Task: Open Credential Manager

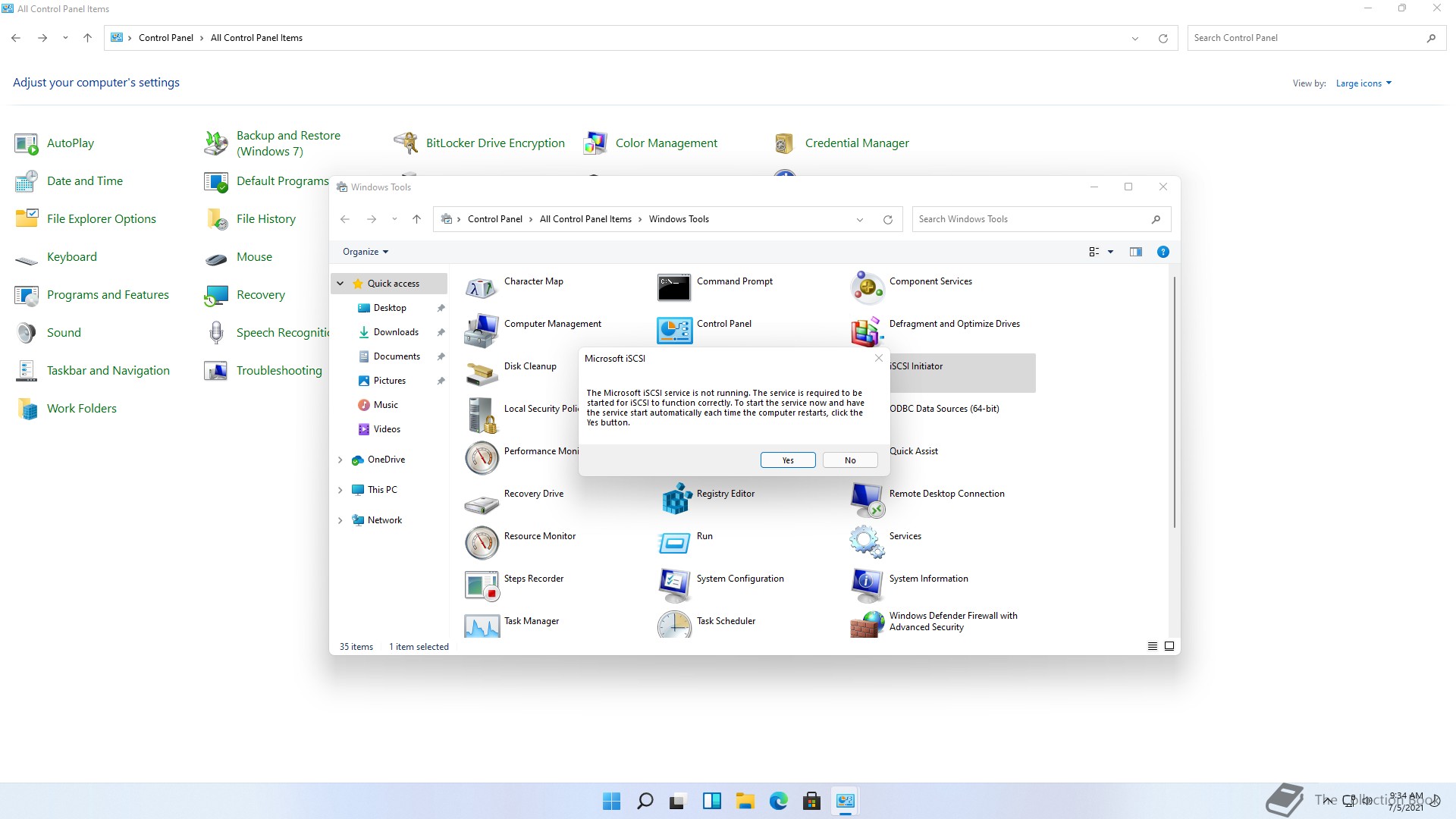Action: [857, 143]
